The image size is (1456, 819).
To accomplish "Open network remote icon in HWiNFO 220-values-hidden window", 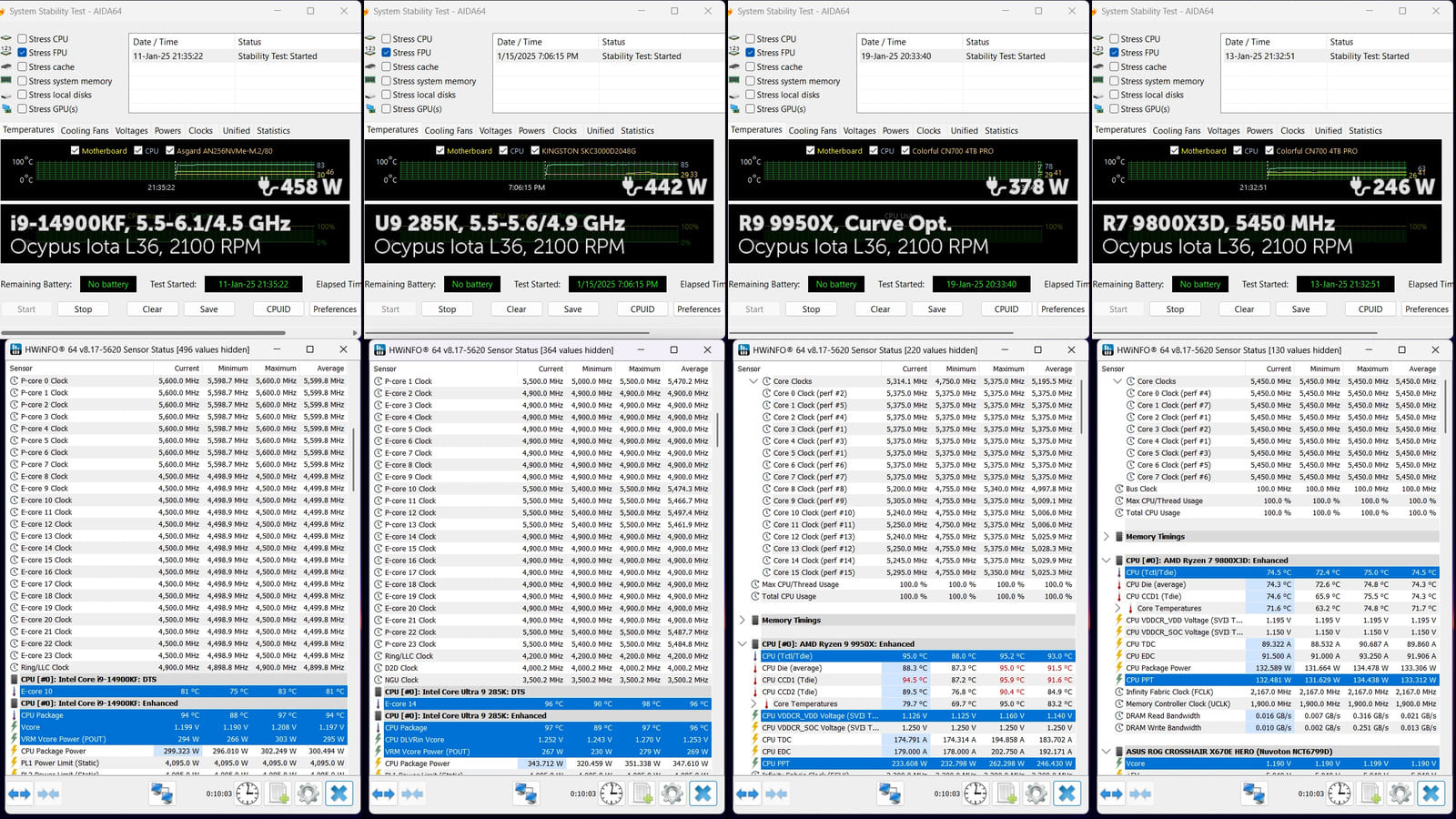I will (x=890, y=794).
